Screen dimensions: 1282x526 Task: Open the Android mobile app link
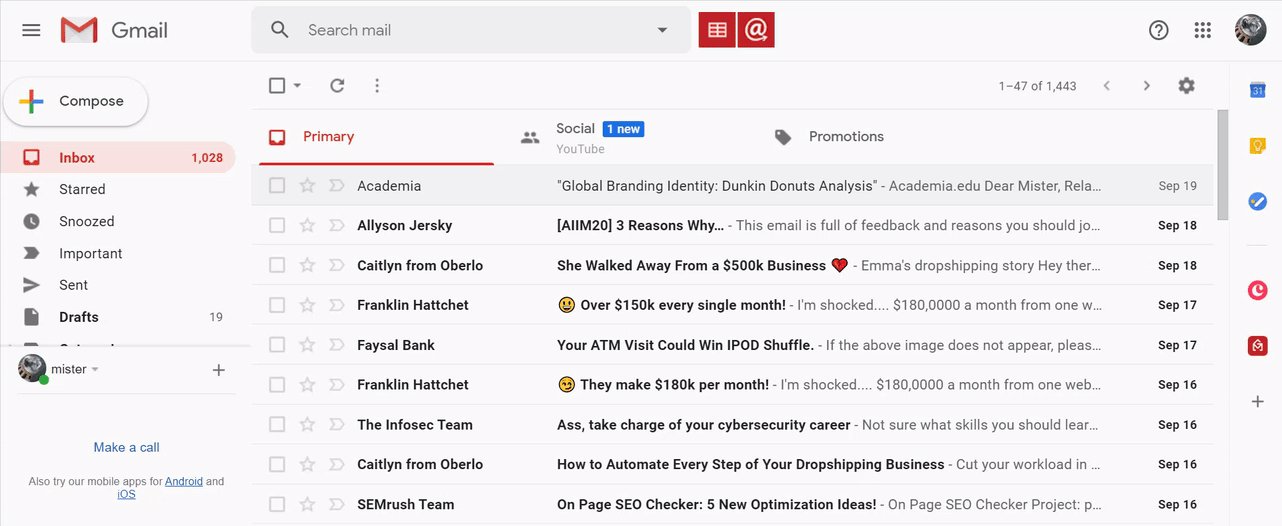[184, 481]
